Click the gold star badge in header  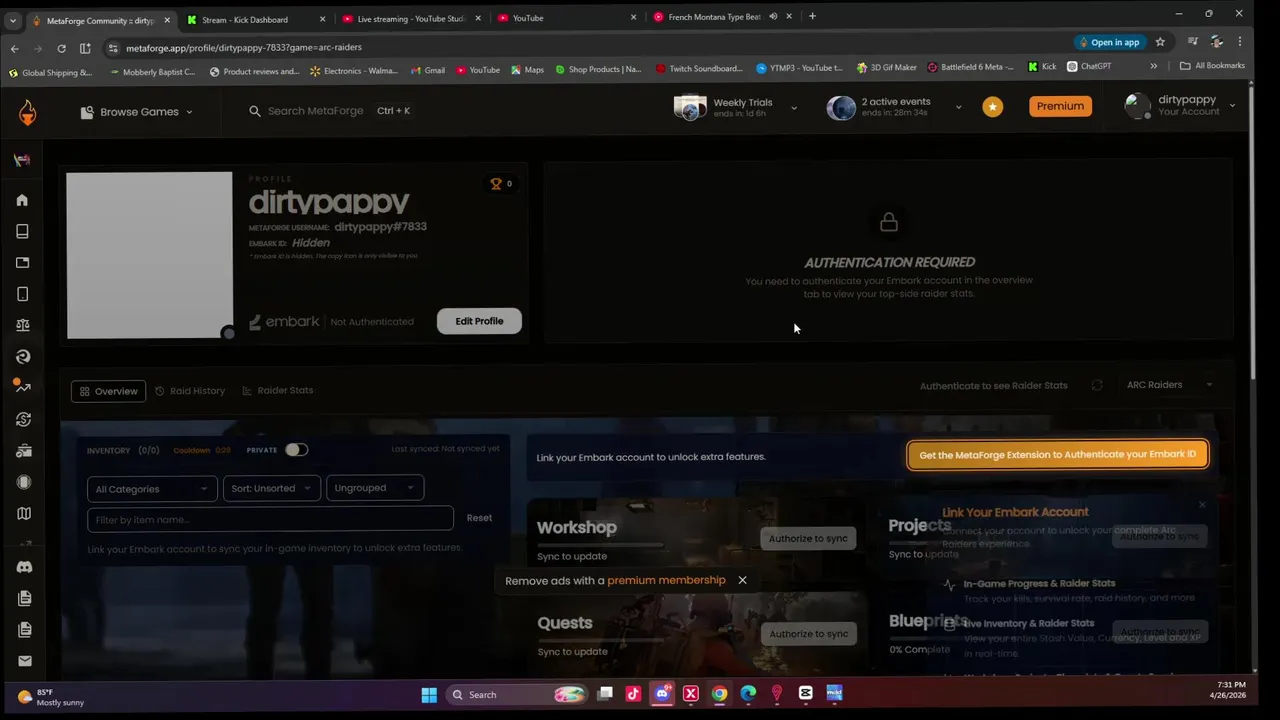click(x=992, y=106)
